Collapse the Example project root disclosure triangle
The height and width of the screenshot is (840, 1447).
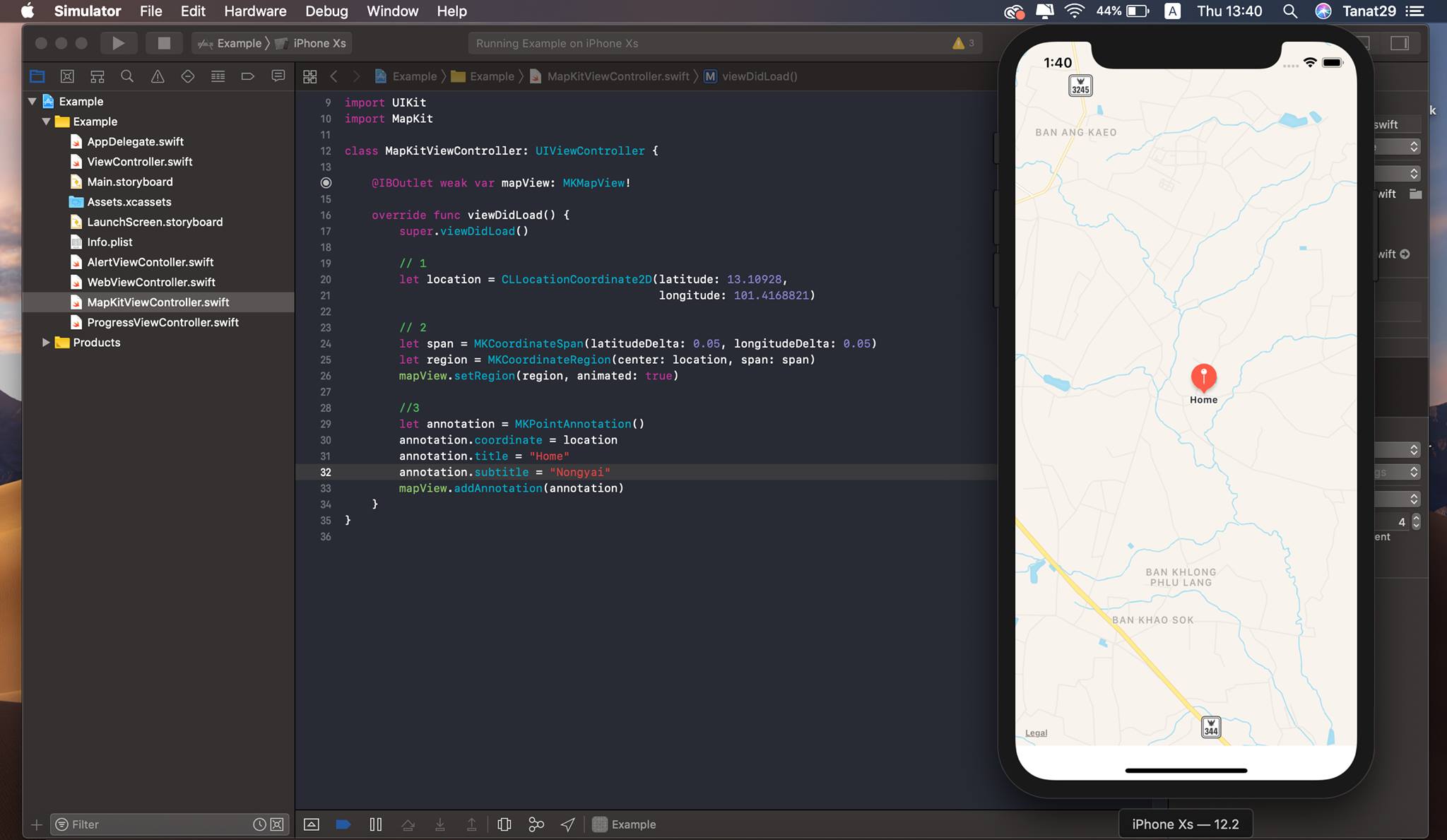pos(33,101)
